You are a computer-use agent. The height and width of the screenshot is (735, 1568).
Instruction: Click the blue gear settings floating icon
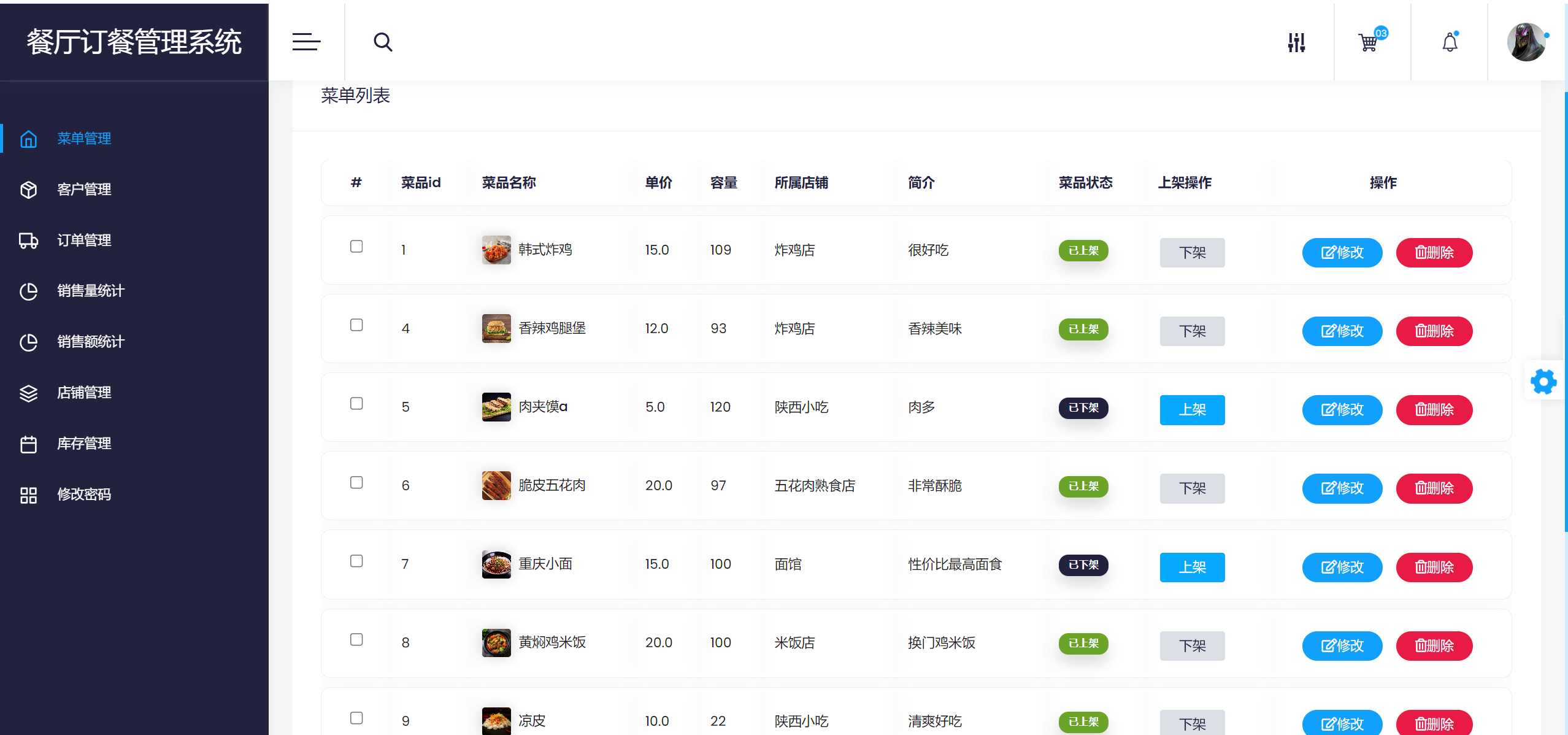[1543, 382]
